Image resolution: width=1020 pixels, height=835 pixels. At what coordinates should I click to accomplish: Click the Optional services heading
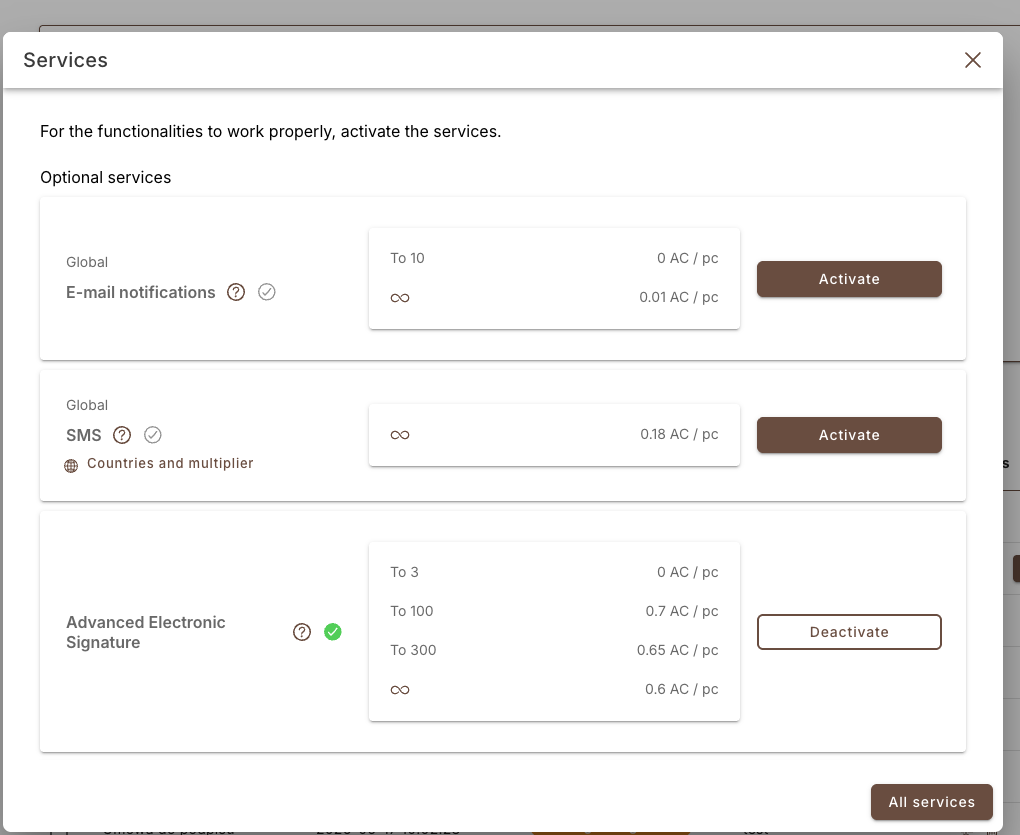click(x=105, y=178)
